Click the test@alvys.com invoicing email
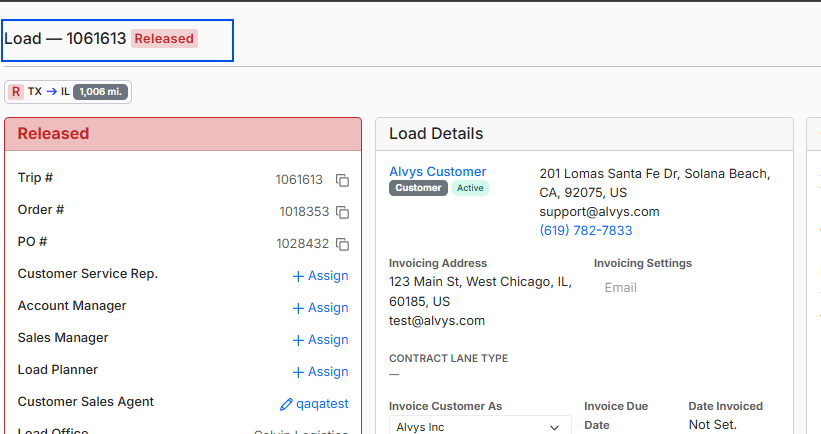This screenshot has width=821, height=434. click(437, 320)
